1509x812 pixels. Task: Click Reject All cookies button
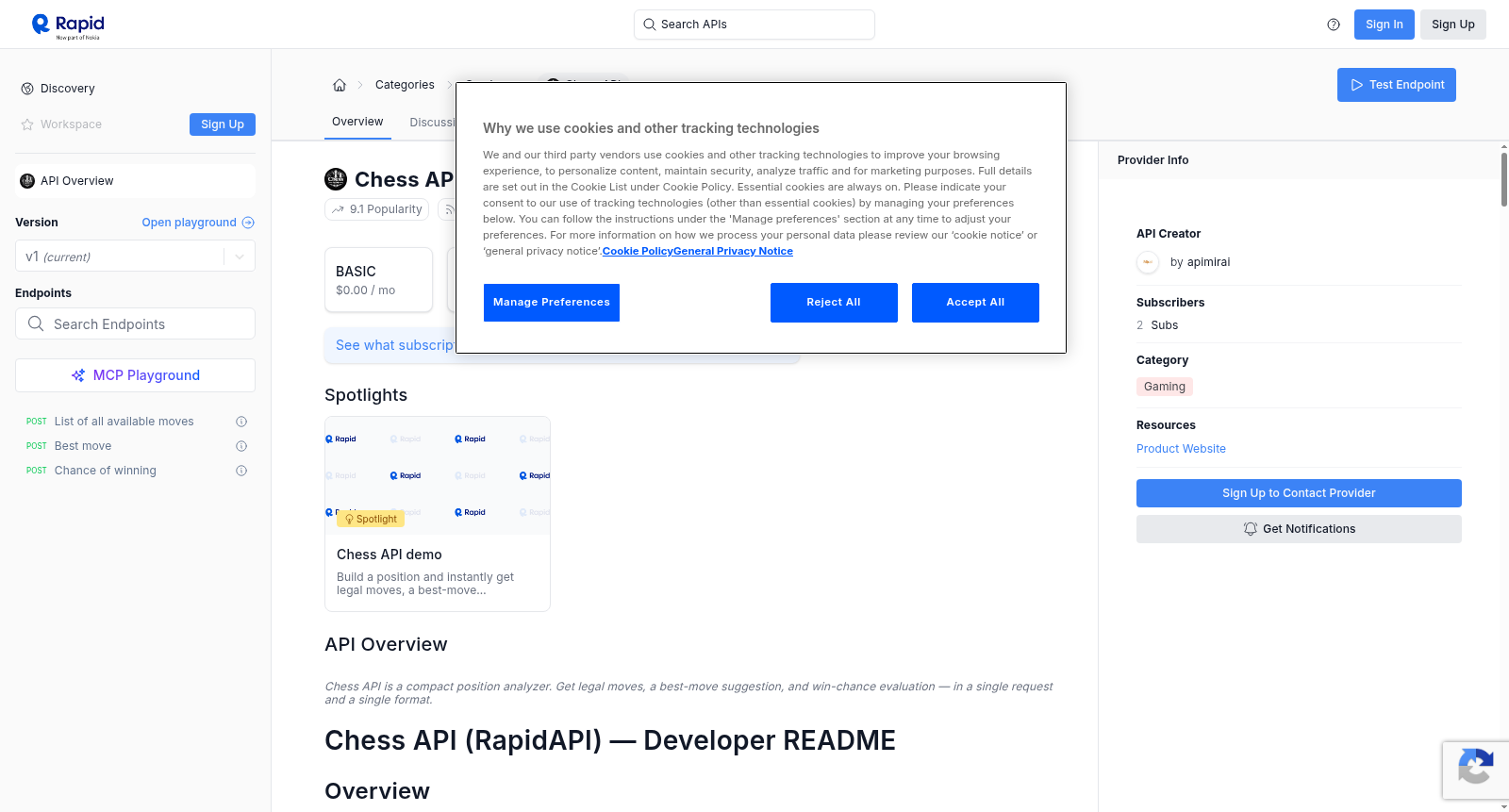(x=834, y=303)
